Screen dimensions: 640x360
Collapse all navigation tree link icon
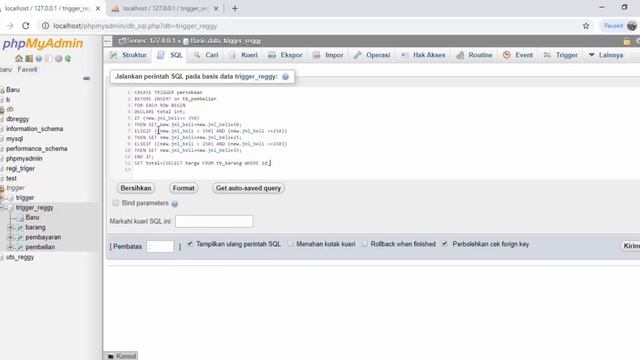[x=86, y=78]
